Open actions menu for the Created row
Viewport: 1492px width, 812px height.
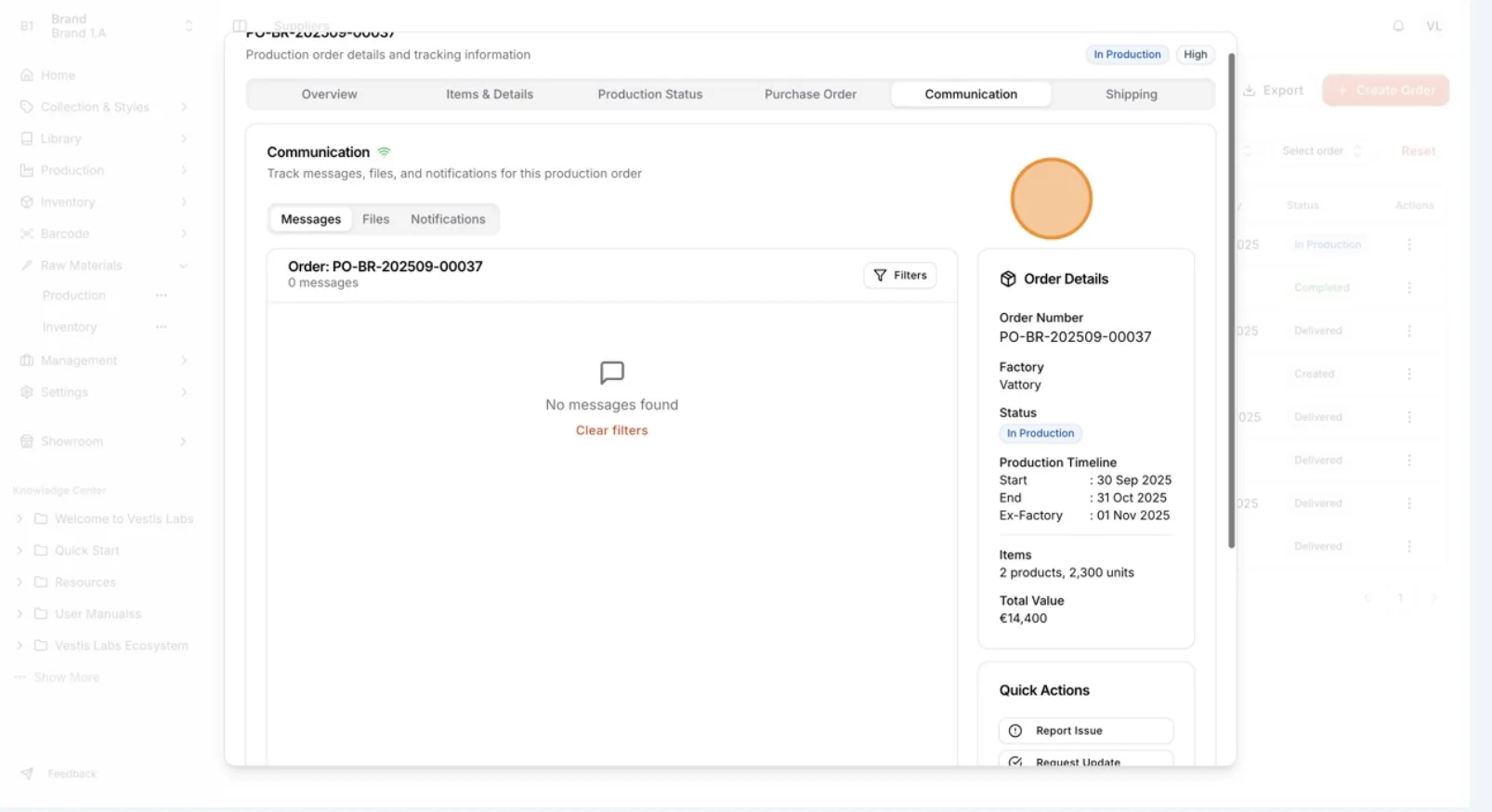pos(1408,373)
